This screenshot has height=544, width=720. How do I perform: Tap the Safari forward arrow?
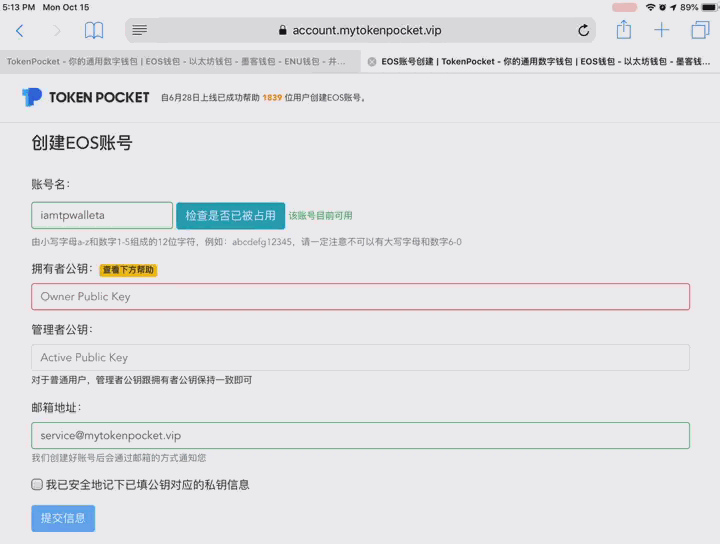[x=56, y=31]
